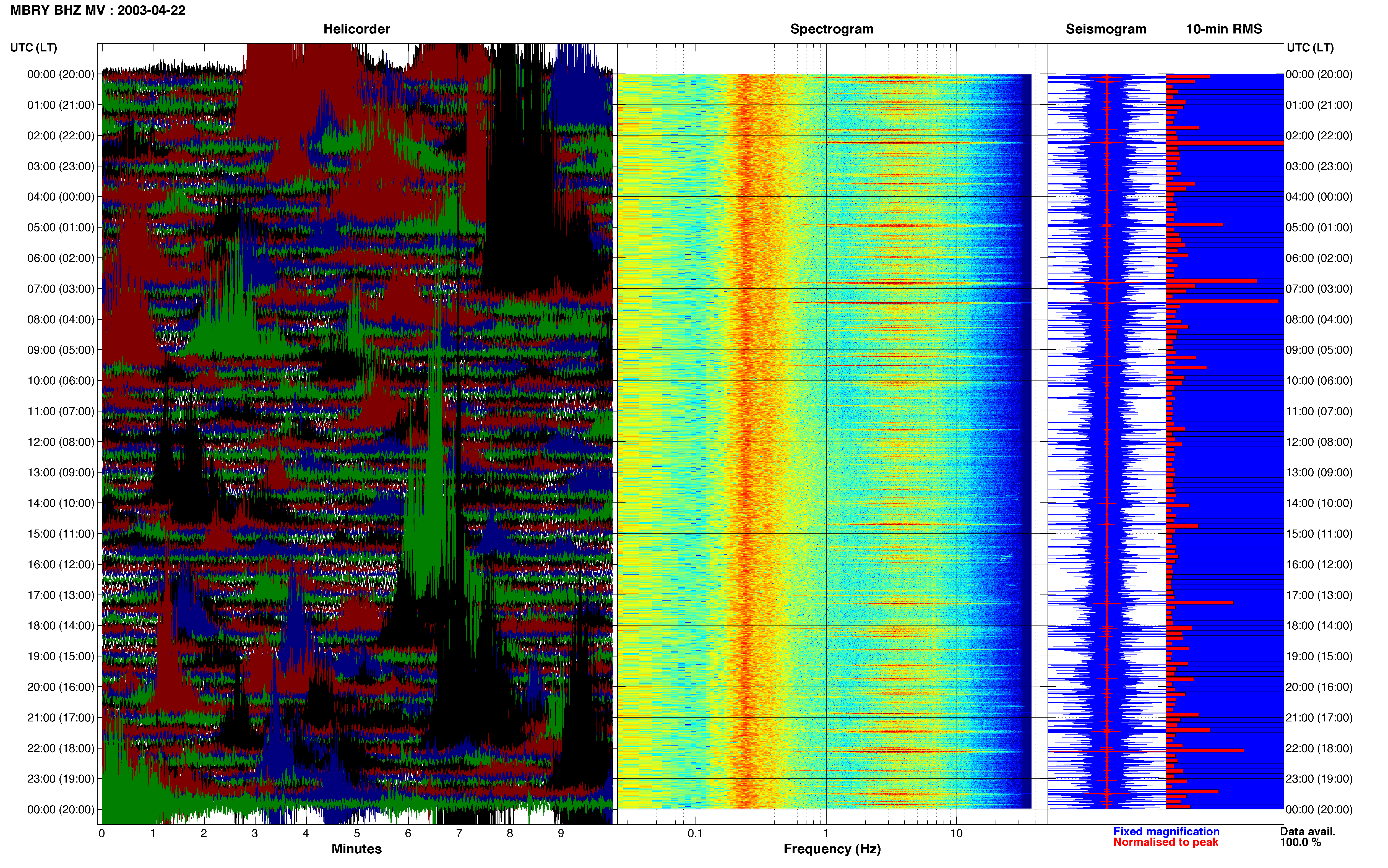Click the right-axis '22:00 (18:00)' label
Viewport: 1388px width, 868px height.
click(1319, 749)
